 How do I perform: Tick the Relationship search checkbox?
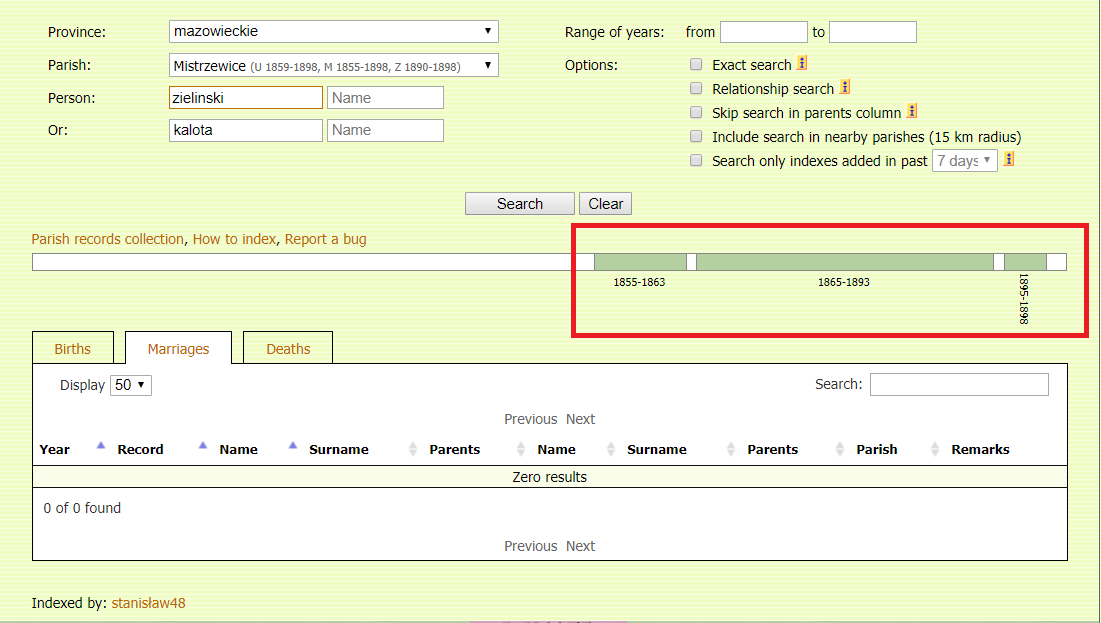(696, 88)
